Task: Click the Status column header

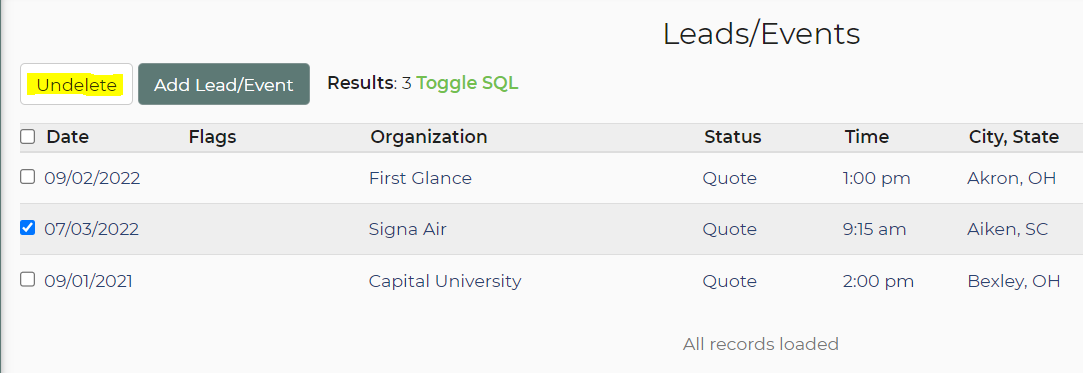Action: (733, 137)
